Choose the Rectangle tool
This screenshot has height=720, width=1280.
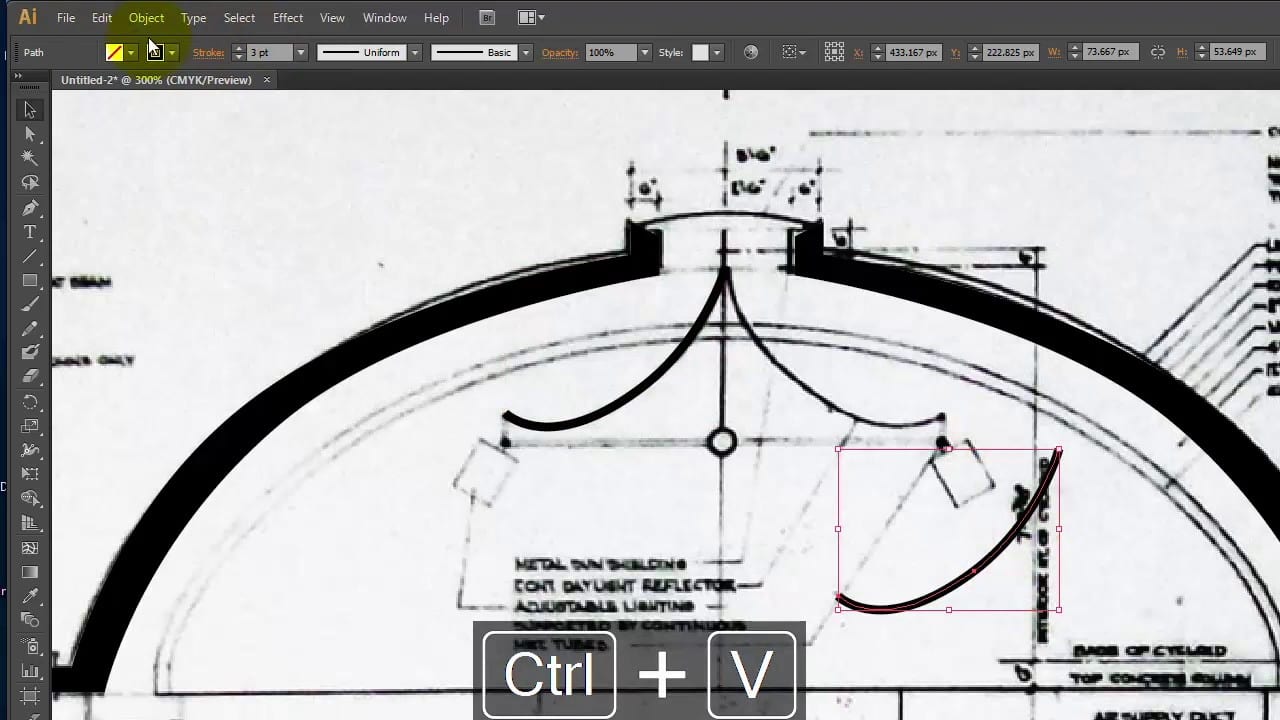pyautogui.click(x=30, y=281)
